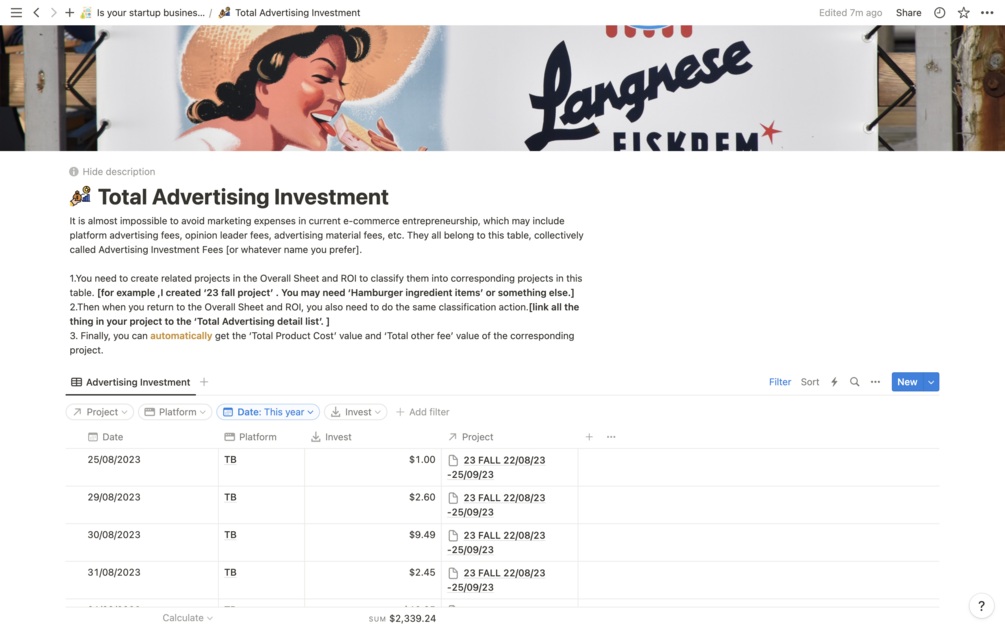Open 23 FALL project in $2.45 row
The width and height of the screenshot is (1005, 629).
point(497,580)
